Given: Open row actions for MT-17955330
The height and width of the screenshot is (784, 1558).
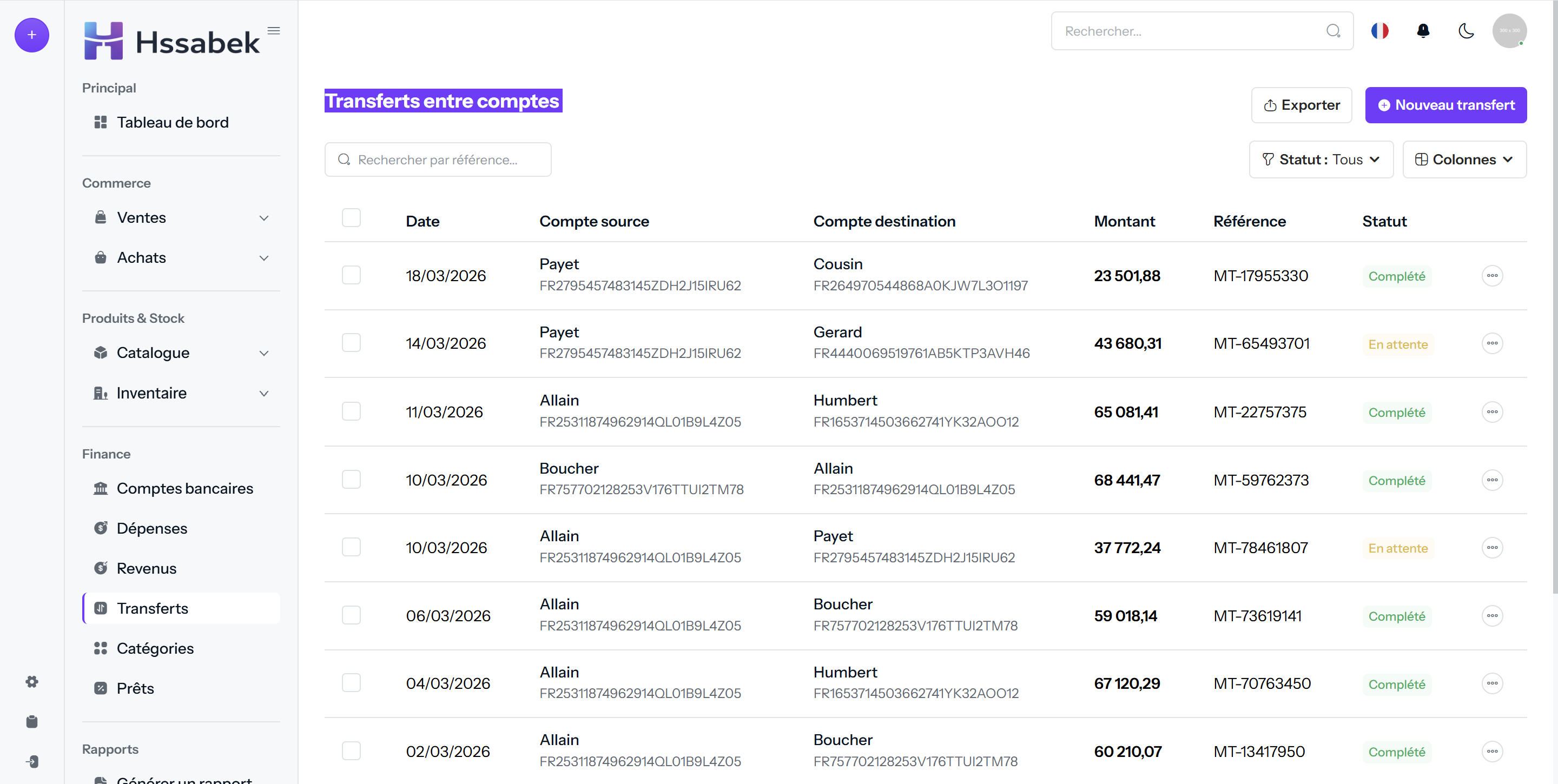Looking at the screenshot, I should pyautogui.click(x=1492, y=276).
